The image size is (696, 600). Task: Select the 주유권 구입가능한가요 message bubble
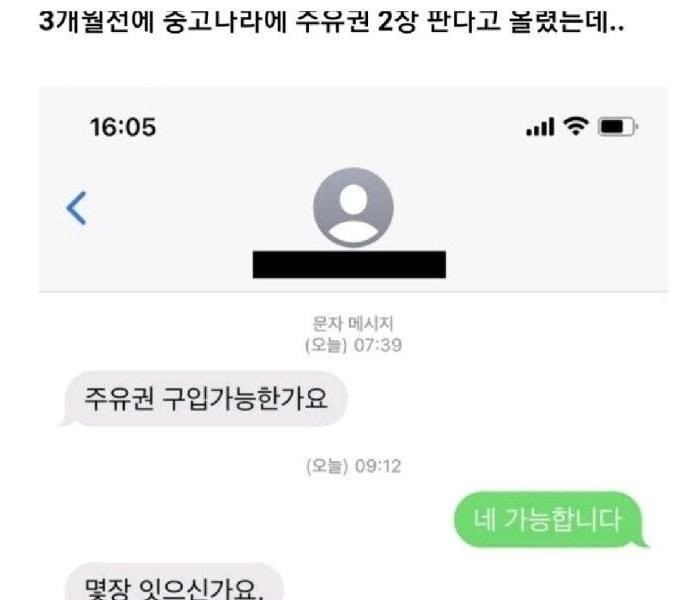(203, 399)
